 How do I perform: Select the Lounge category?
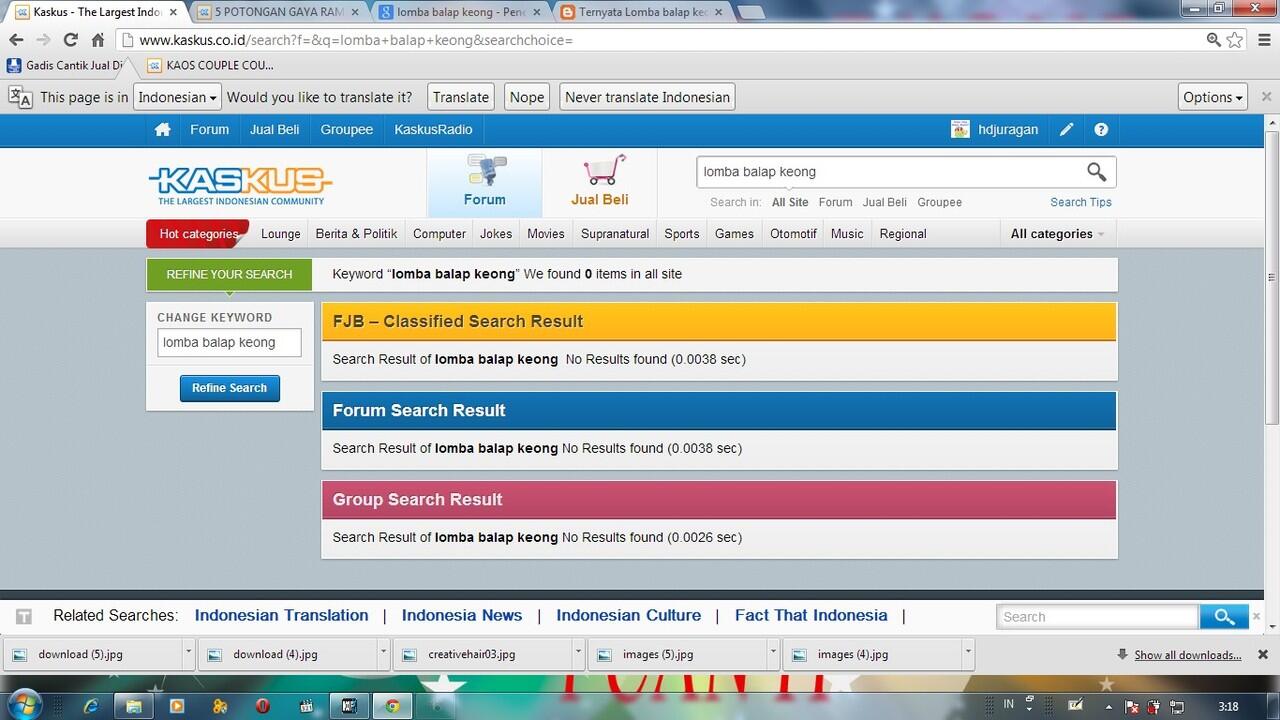pos(280,234)
